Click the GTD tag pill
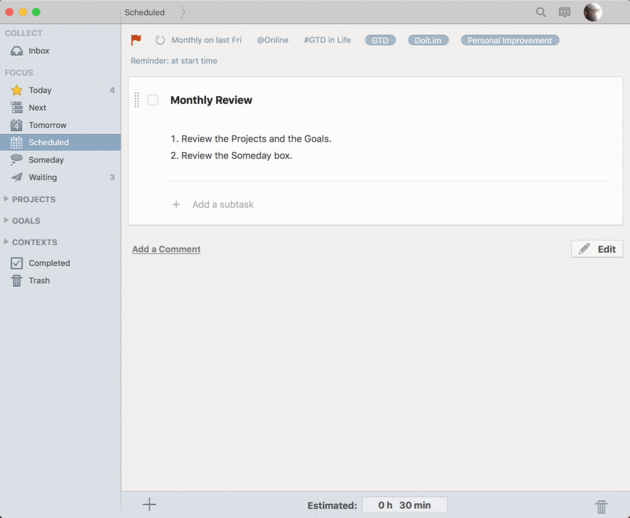 click(x=380, y=40)
